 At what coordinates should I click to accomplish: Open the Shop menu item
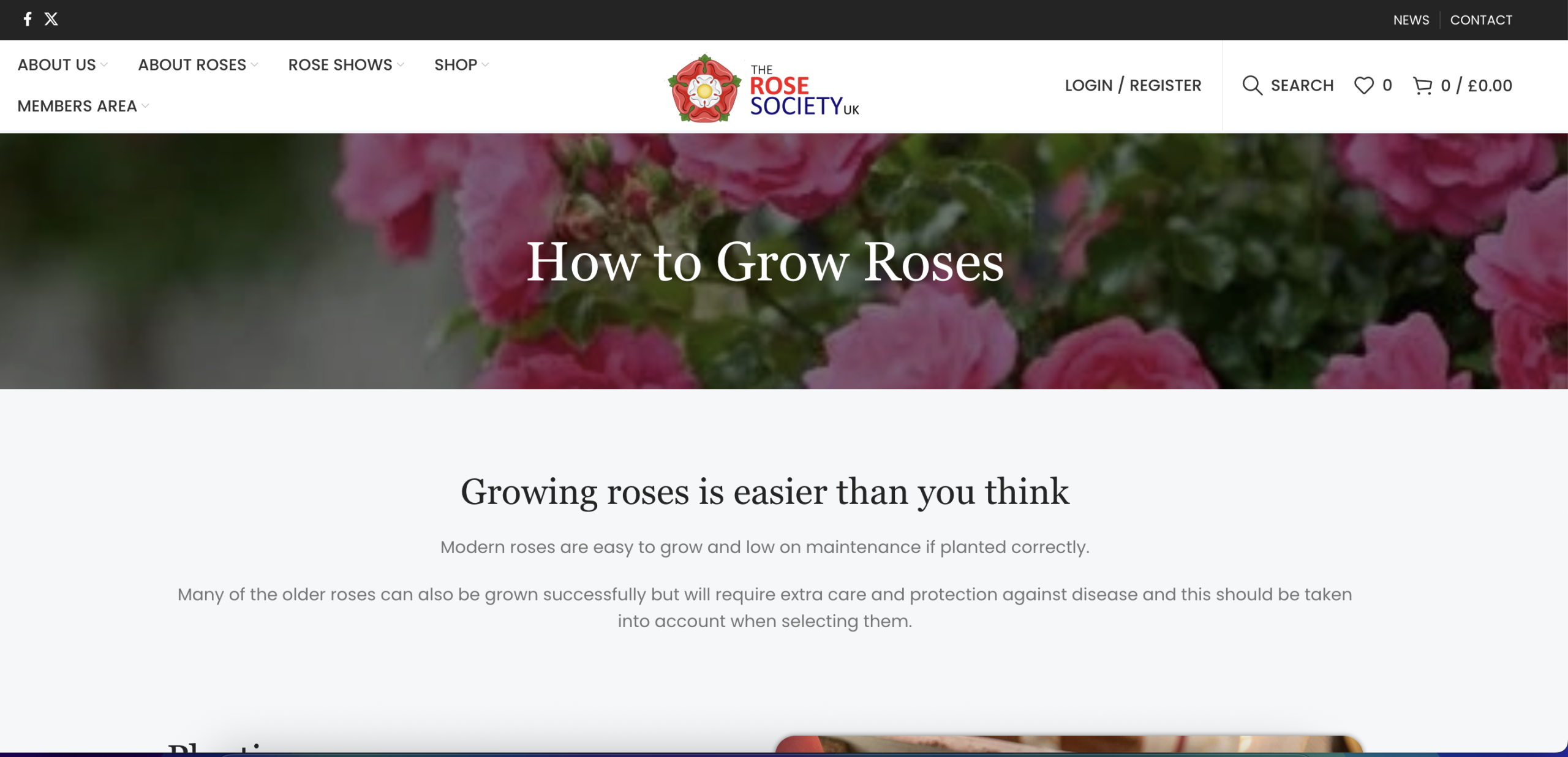(x=455, y=65)
